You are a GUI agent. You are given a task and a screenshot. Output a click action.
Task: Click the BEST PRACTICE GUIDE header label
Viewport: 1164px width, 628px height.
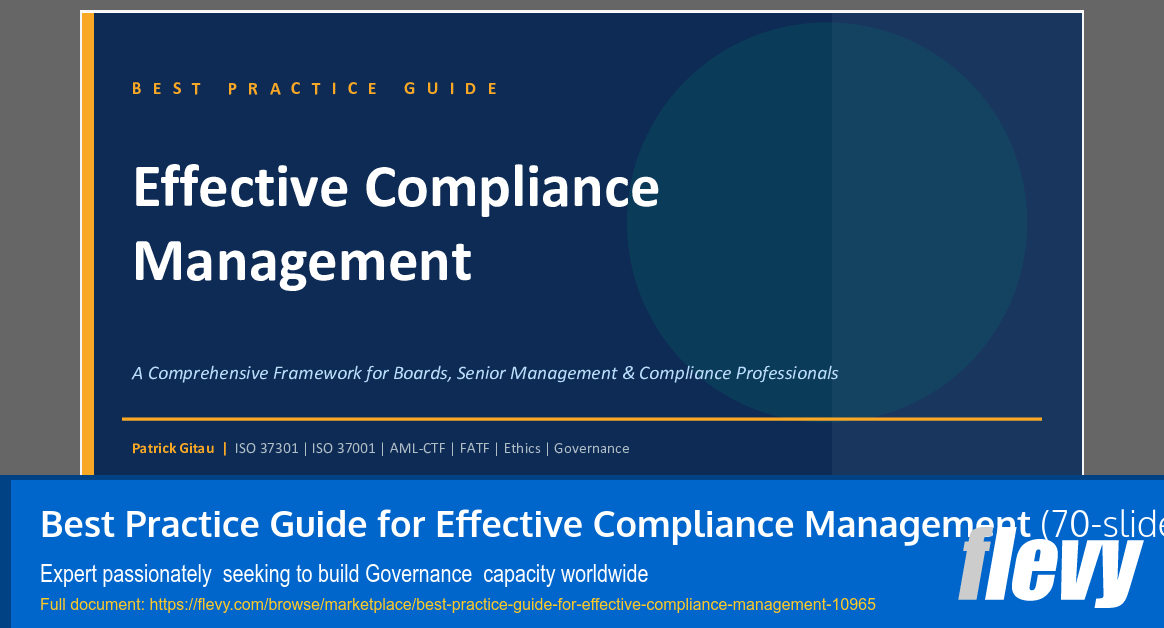(315, 88)
